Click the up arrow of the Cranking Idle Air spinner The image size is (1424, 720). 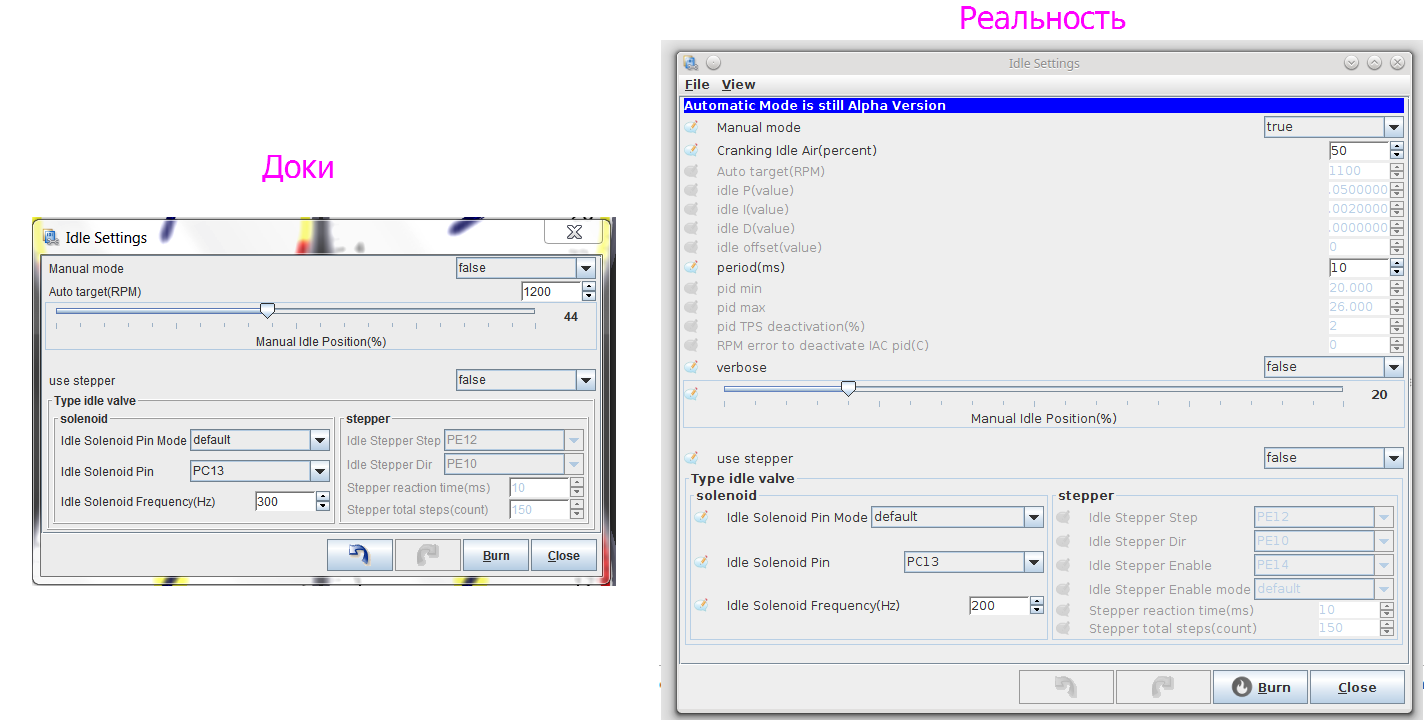tap(1396, 146)
